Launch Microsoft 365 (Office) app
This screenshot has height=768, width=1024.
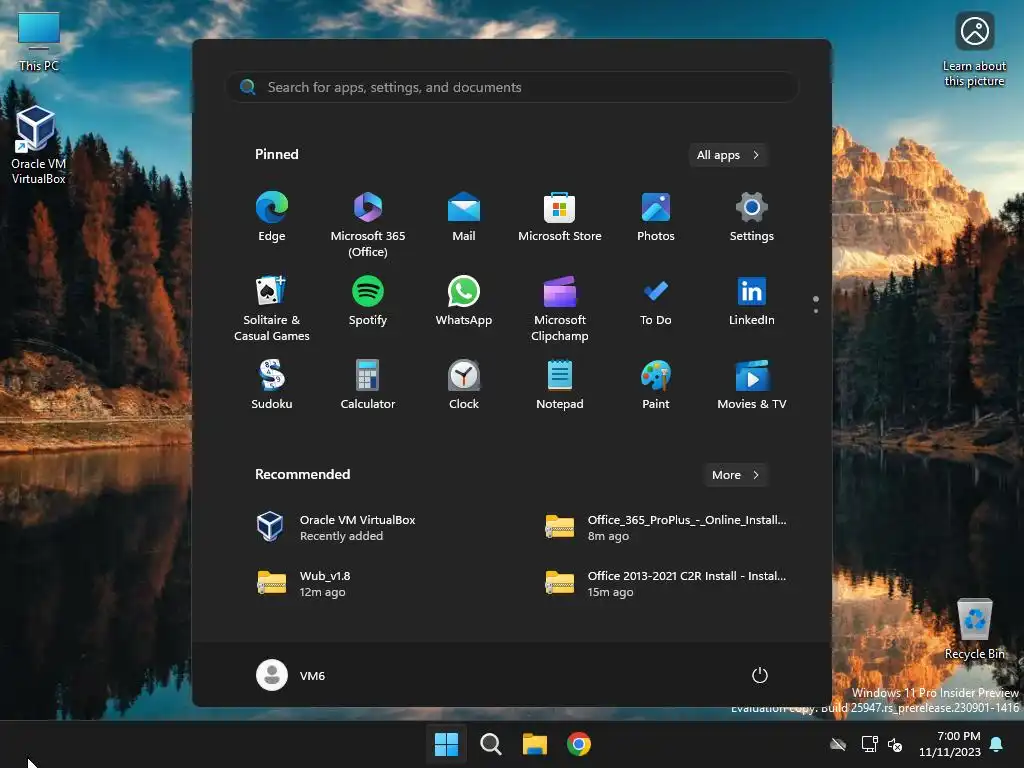point(368,225)
